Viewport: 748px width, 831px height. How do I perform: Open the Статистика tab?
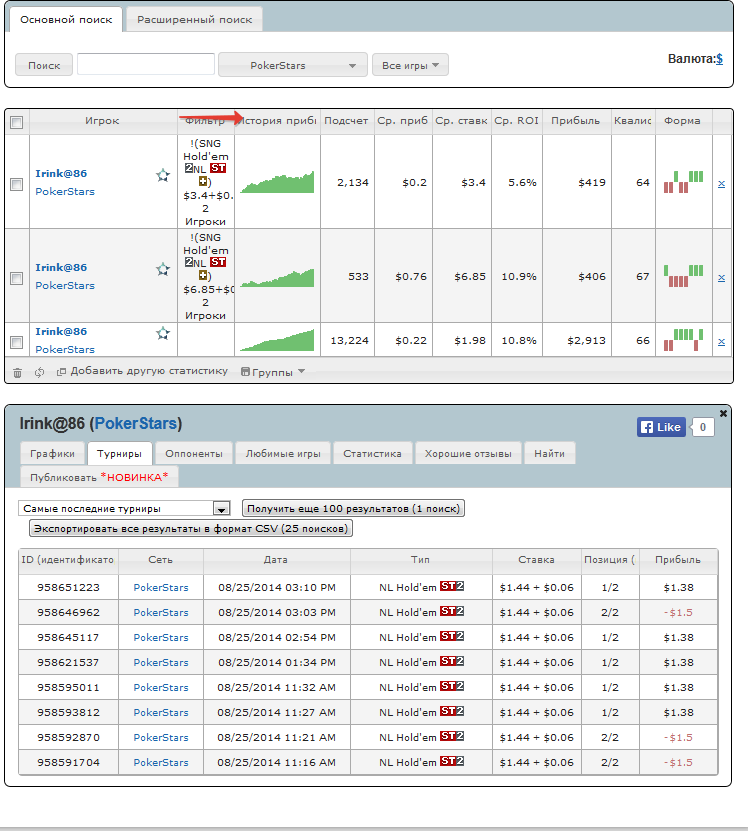click(x=372, y=454)
